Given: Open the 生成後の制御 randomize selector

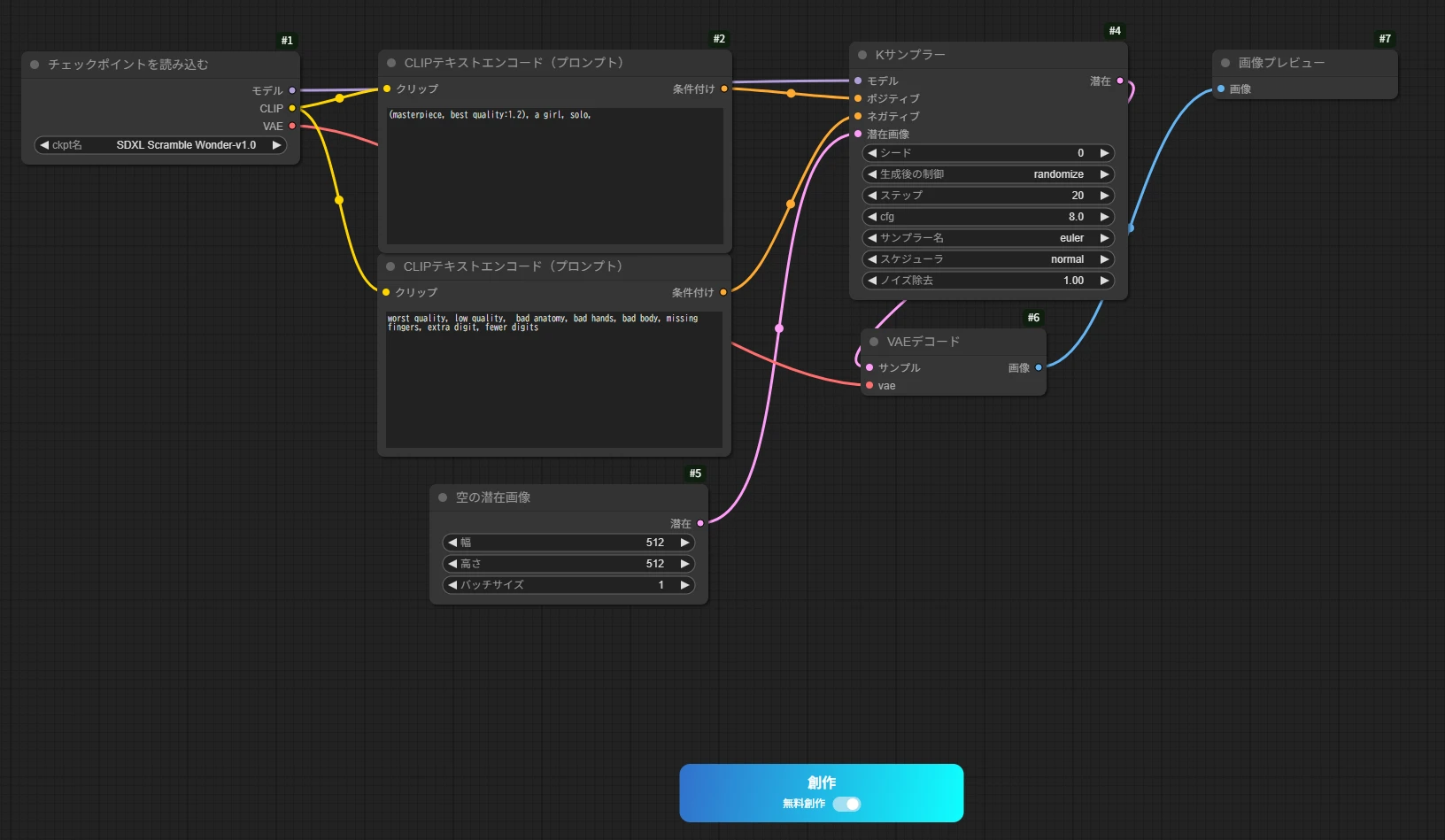Looking at the screenshot, I should click(987, 174).
